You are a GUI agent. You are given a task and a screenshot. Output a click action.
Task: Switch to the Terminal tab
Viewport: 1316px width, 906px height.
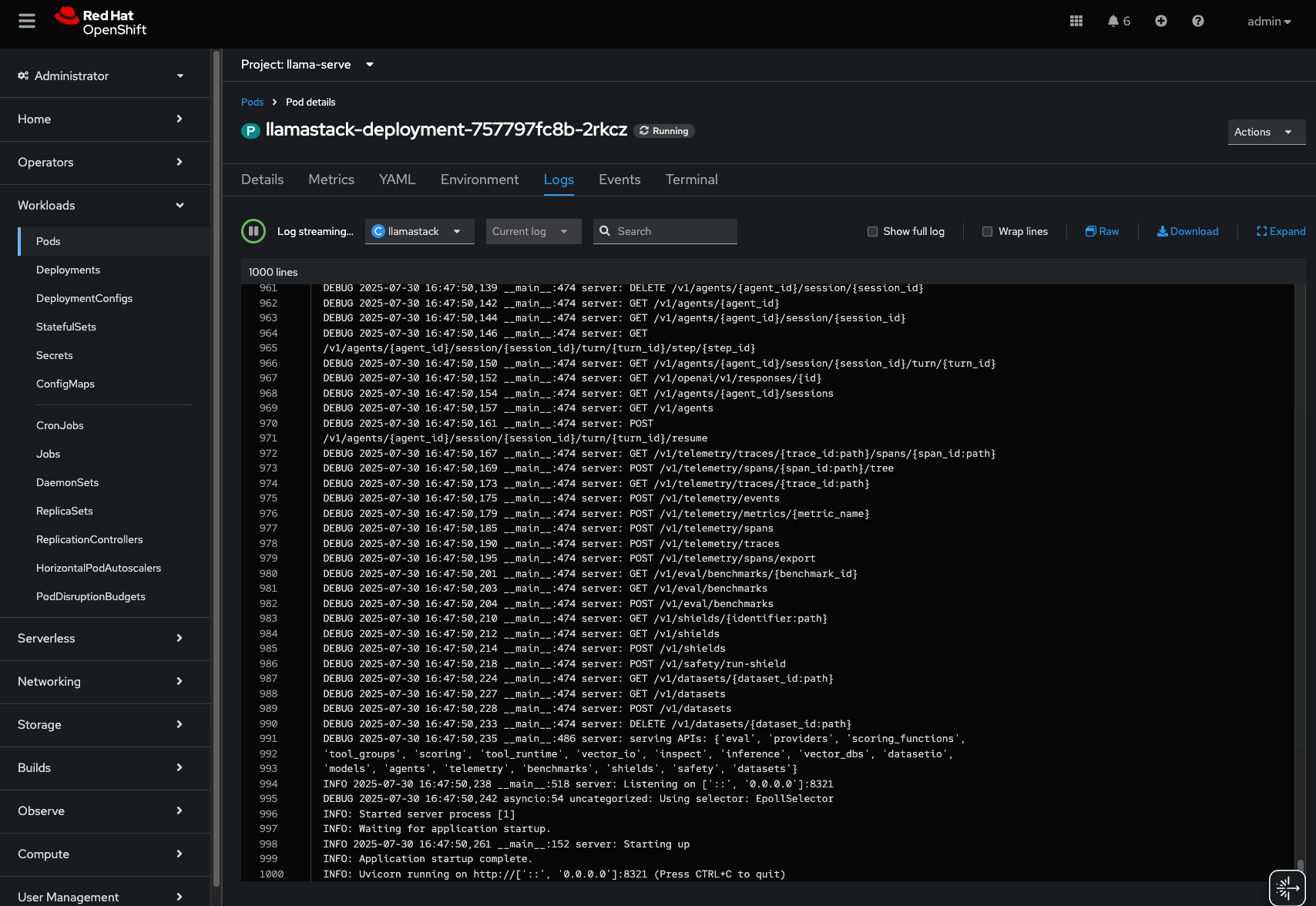tap(692, 180)
